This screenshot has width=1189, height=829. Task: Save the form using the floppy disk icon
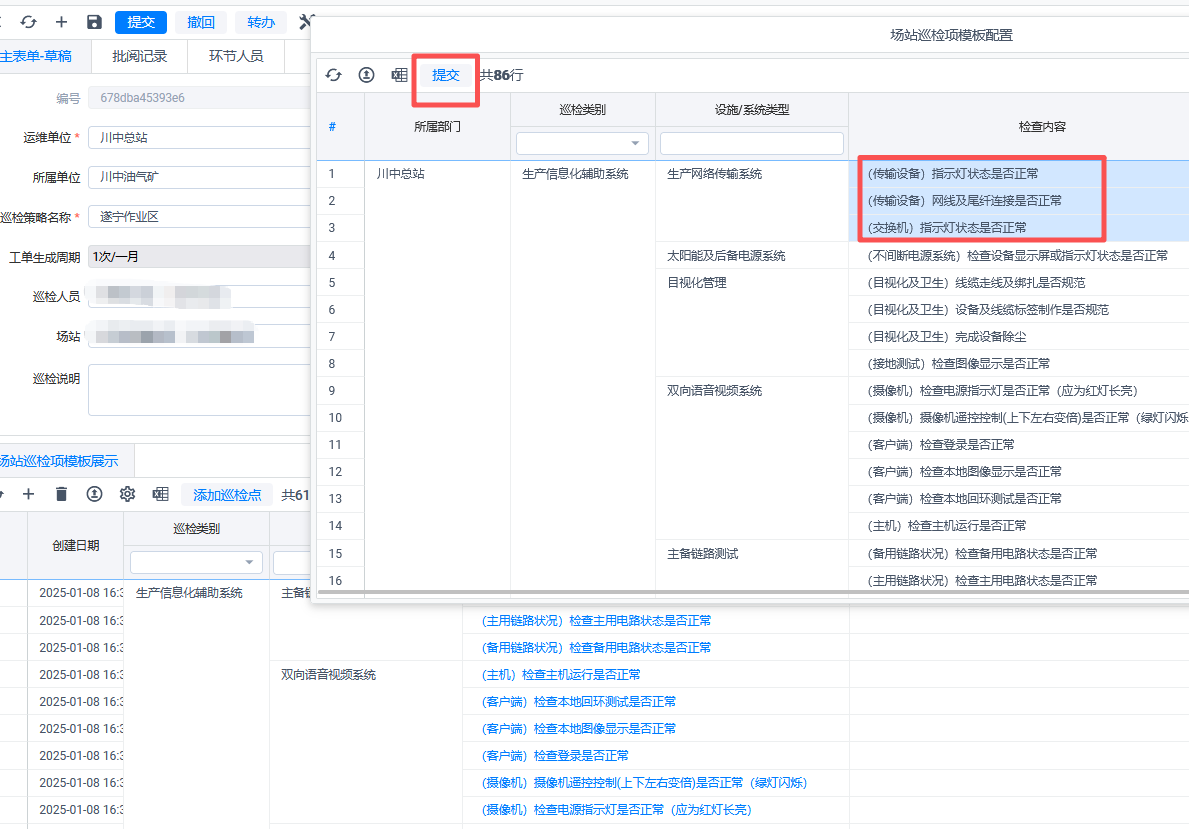[x=94, y=22]
